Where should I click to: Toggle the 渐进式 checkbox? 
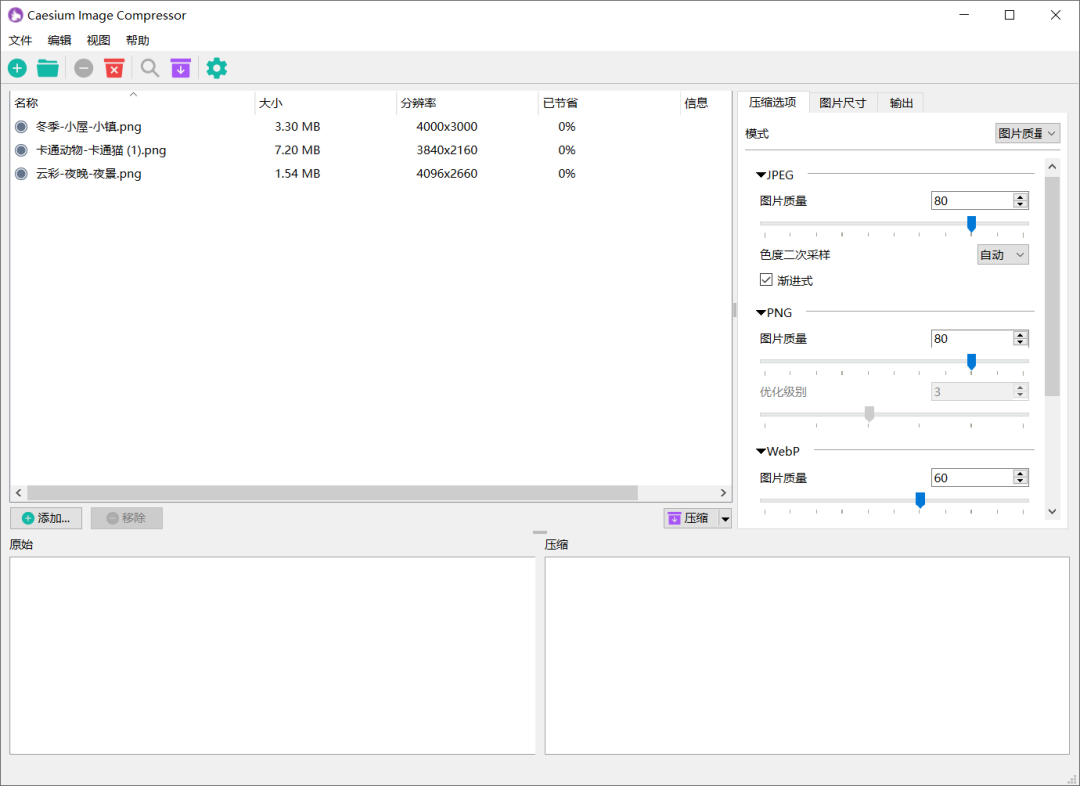(x=766, y=280)
